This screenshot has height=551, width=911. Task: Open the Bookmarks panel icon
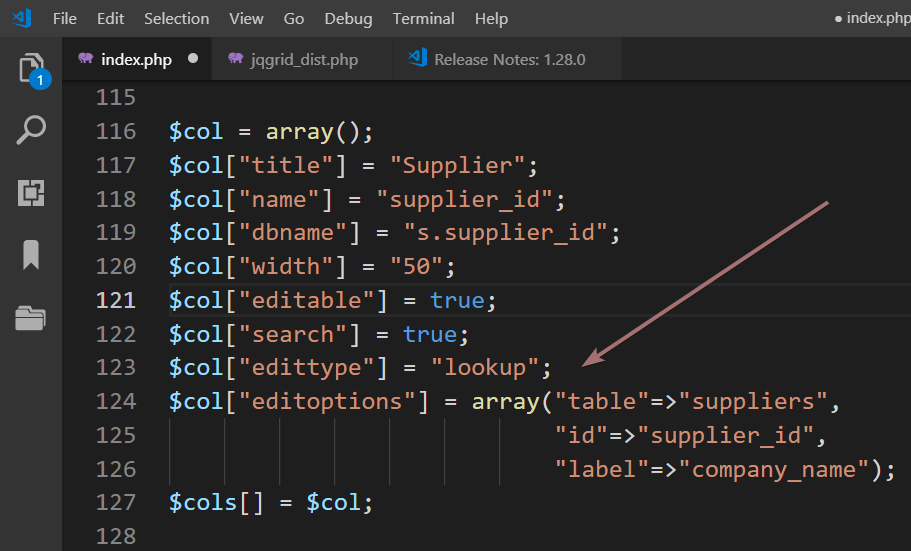[x=31, y=255]
